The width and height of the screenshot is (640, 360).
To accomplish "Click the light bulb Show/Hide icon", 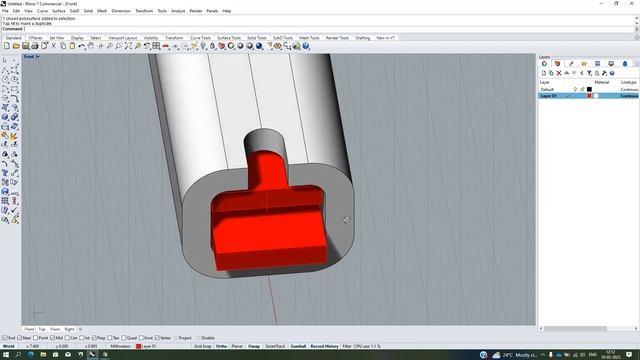I will [203, 46].
